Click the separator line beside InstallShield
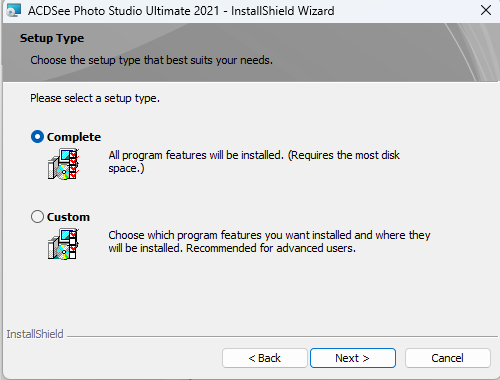 point(282,337)
